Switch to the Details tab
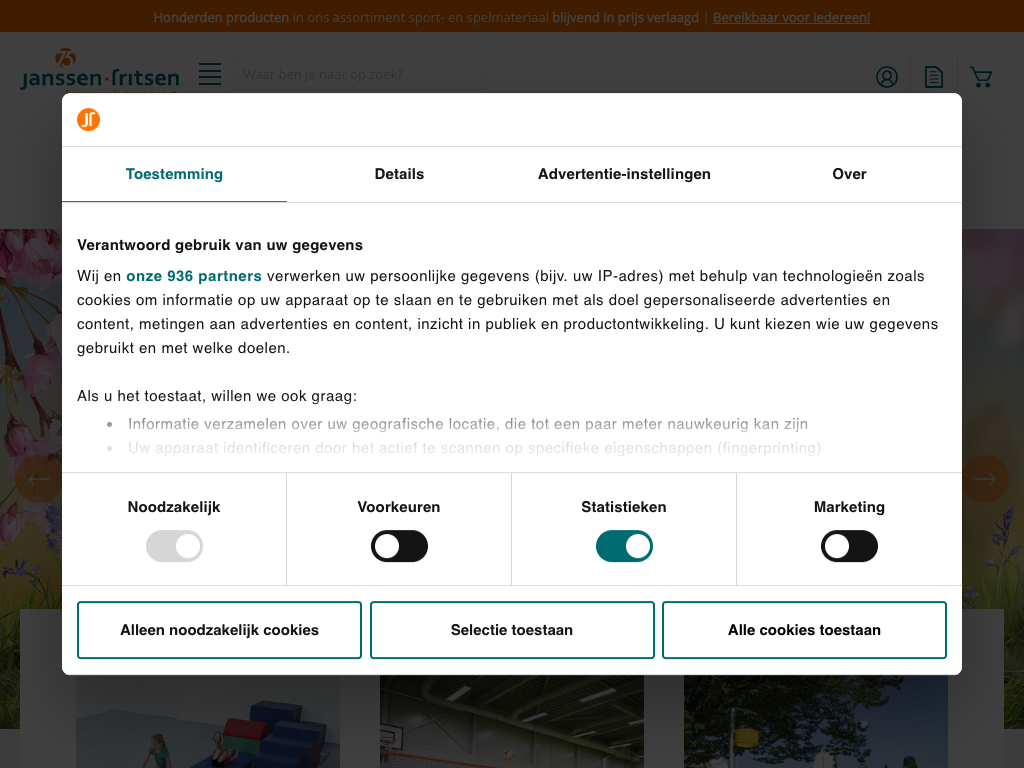This screenshot has height=768, width=1024. (399, 174)
